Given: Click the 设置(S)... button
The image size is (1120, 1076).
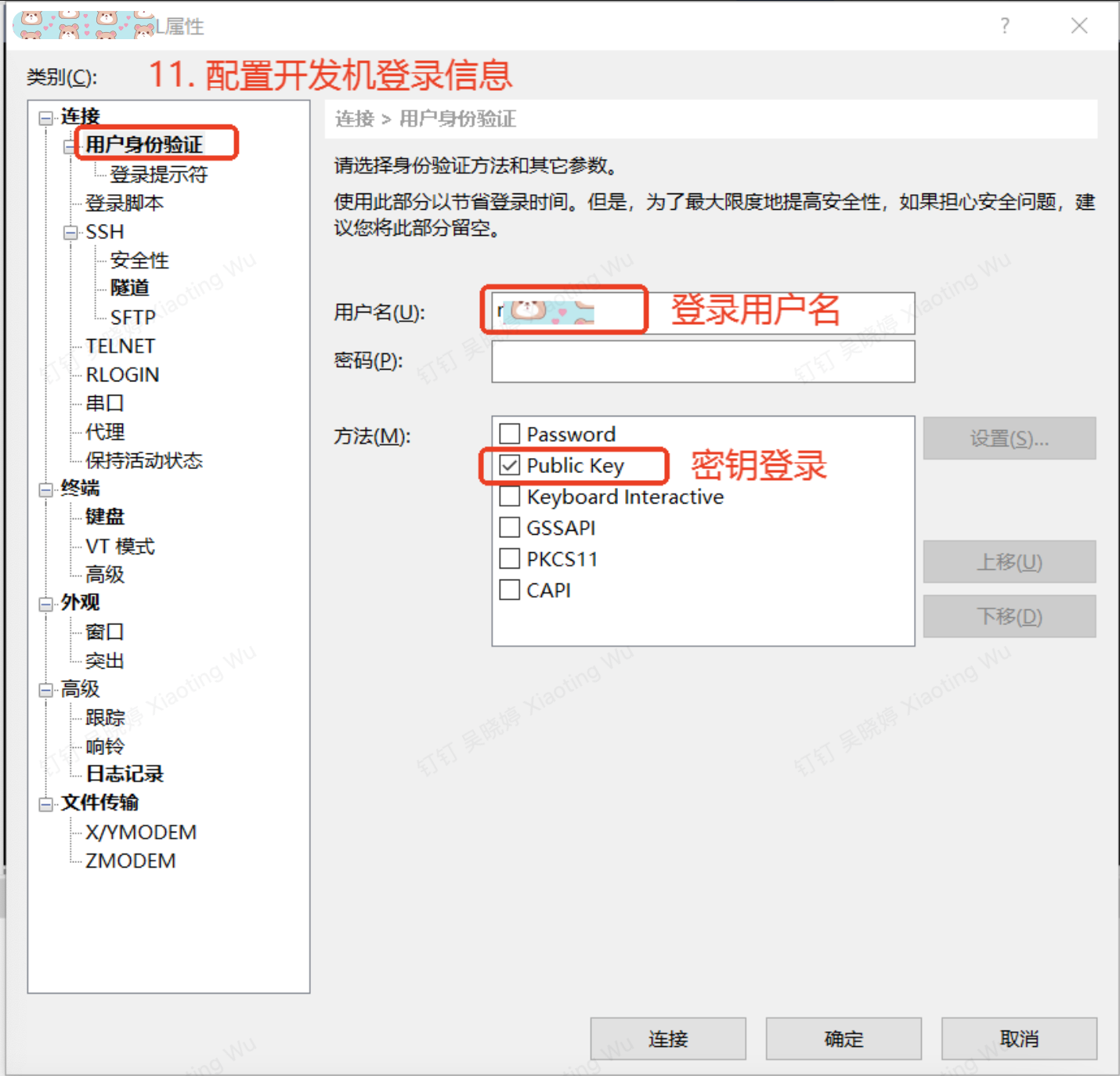Looking at the screenshot, I should (x=1010, y=439).
